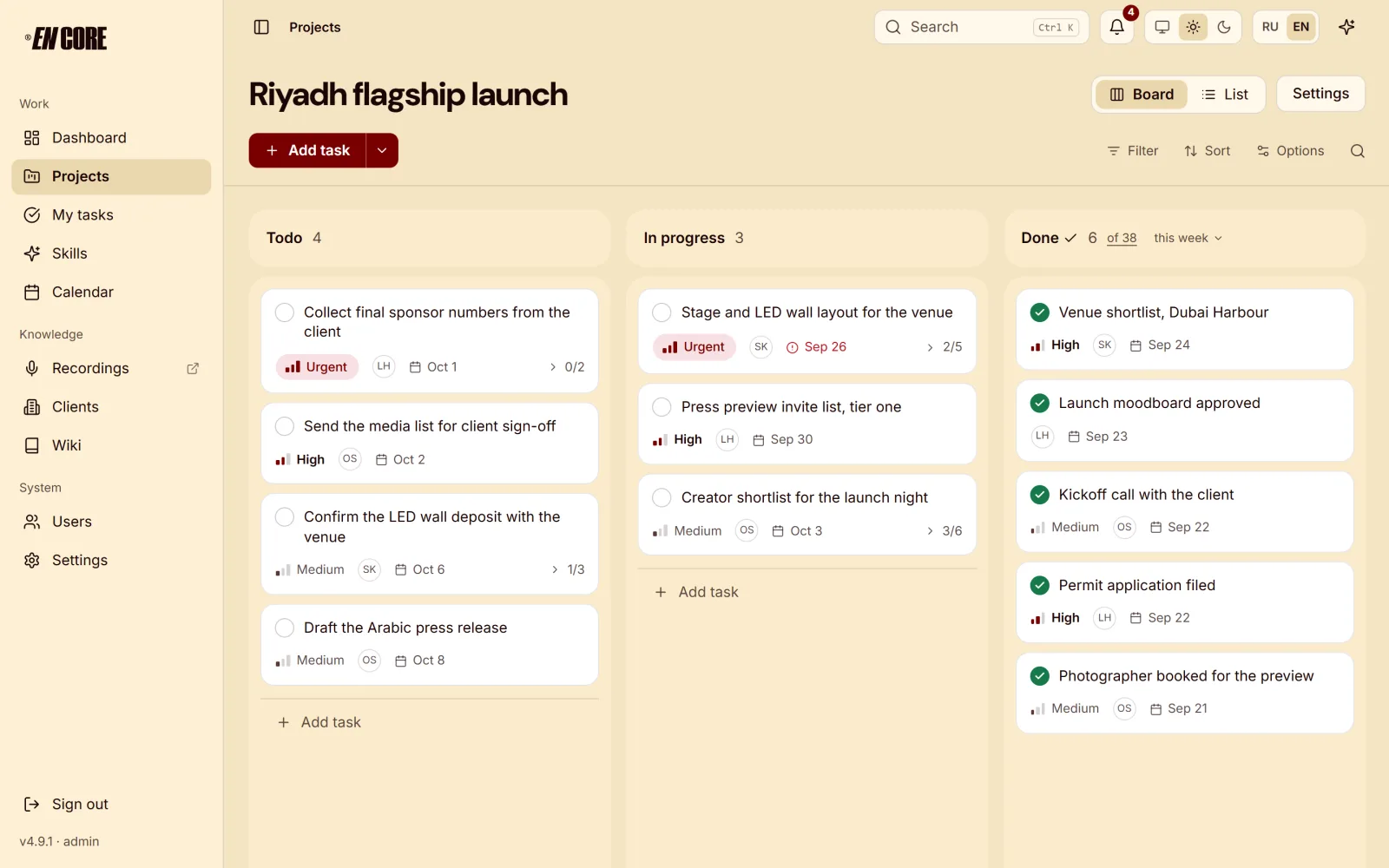Open the AI sparkle assistant icon
1389x868 pixels.
click(1346, 27)
